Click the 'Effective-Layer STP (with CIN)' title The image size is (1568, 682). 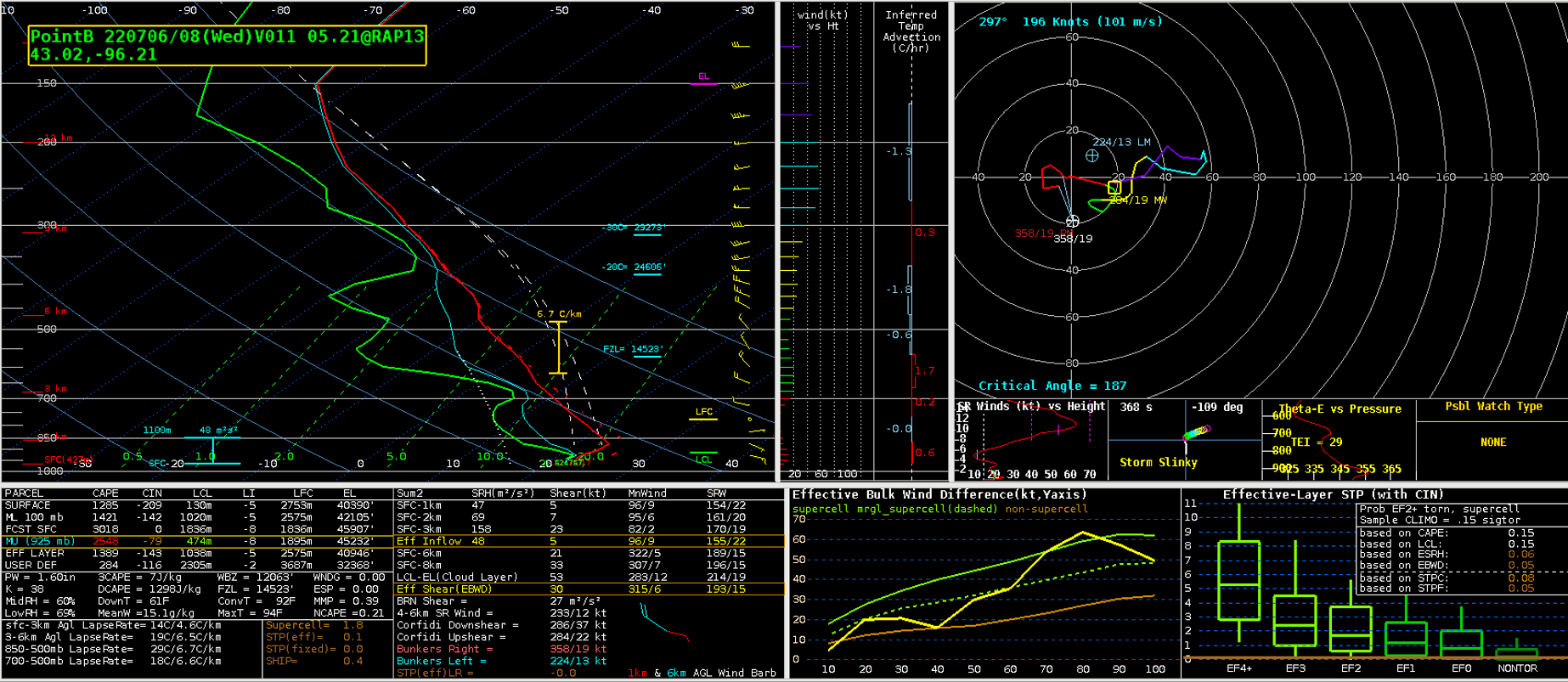1333,494
